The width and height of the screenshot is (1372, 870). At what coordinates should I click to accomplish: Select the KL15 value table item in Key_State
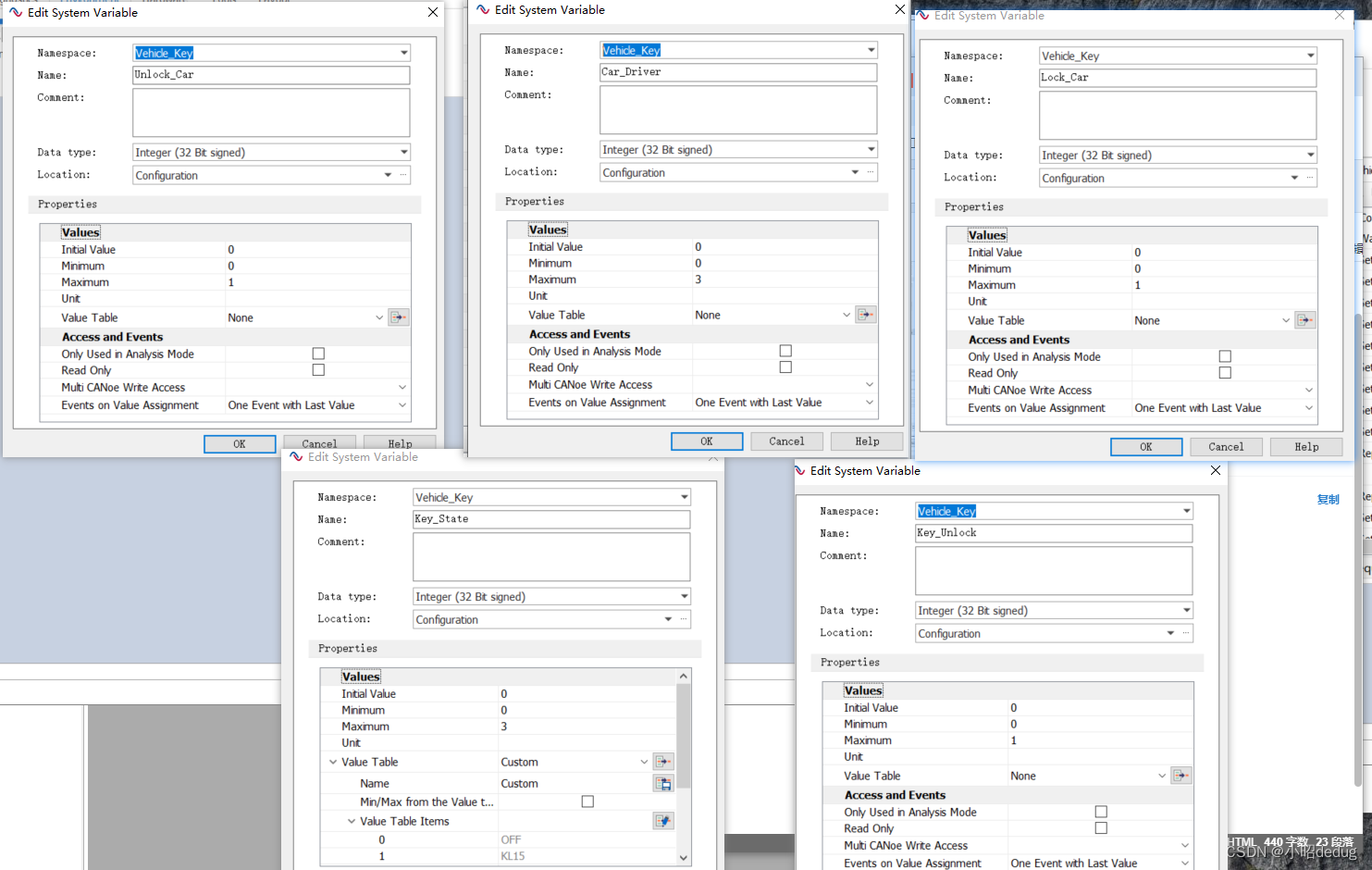pos(513,856)
